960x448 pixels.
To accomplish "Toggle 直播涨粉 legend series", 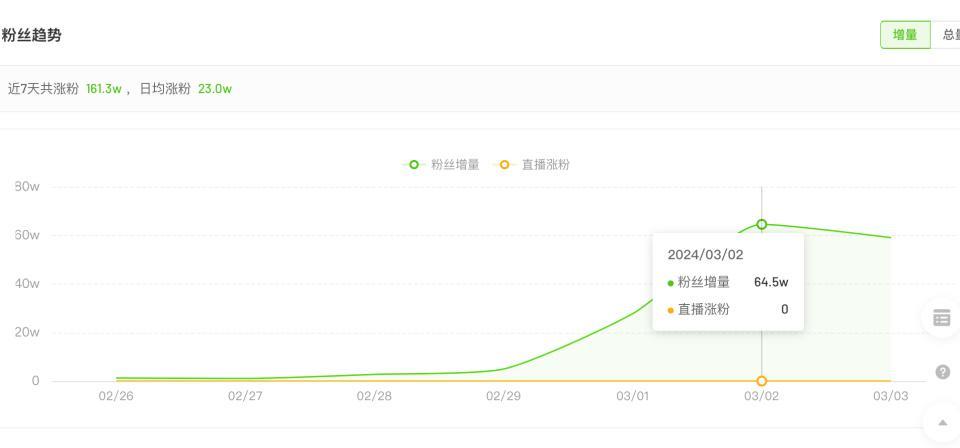I will pyautogui.click(x=531, y=165).
